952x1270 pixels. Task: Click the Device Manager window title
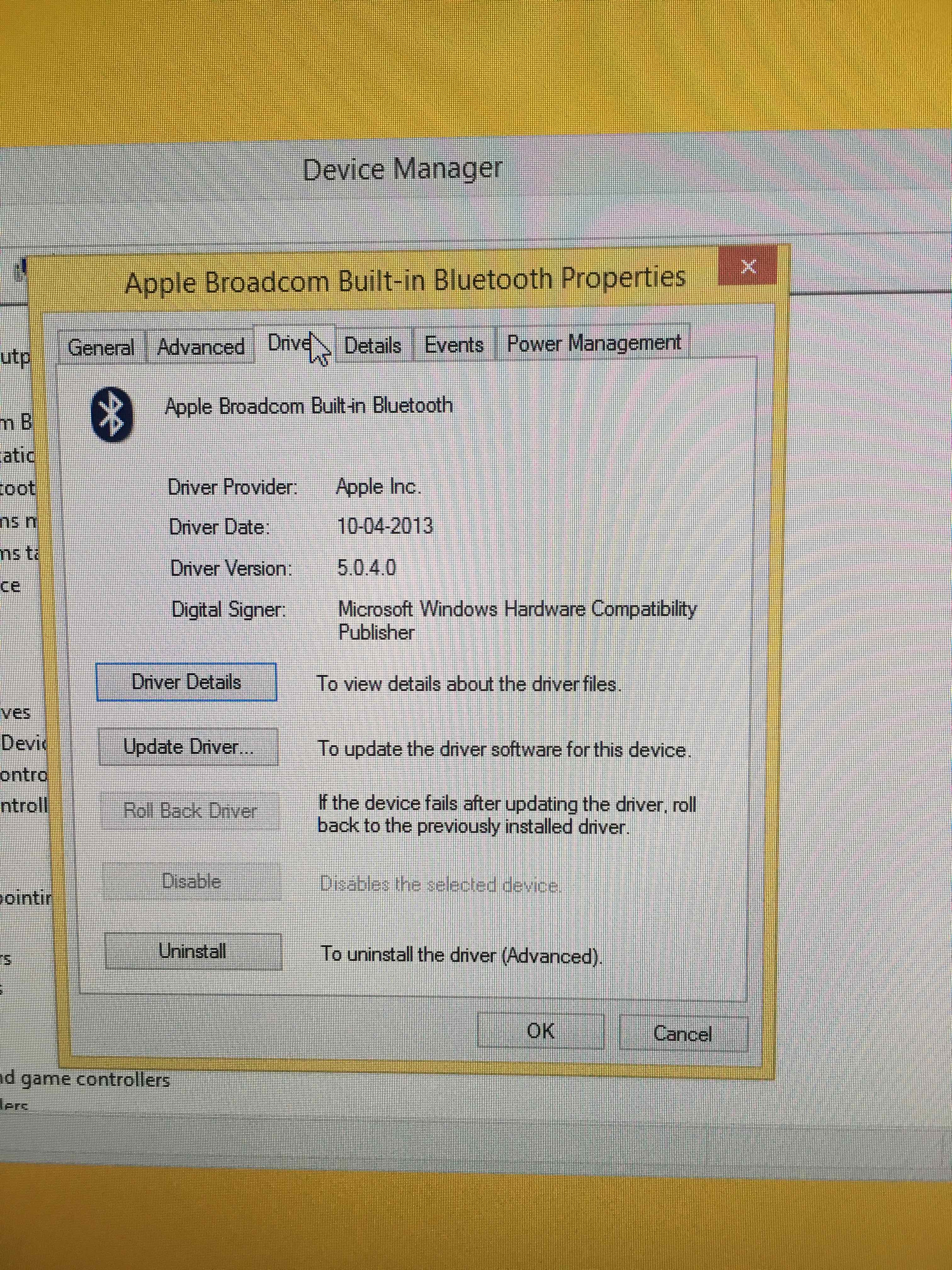pos(402,170)
